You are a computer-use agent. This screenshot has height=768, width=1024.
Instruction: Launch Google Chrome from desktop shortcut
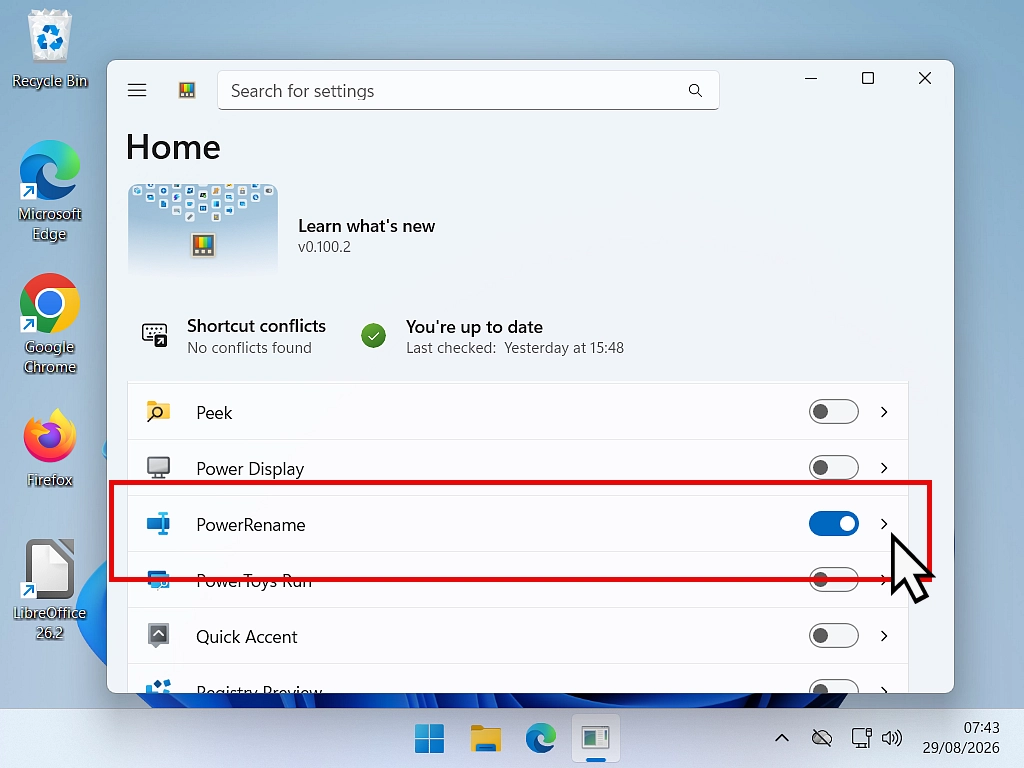50,324
